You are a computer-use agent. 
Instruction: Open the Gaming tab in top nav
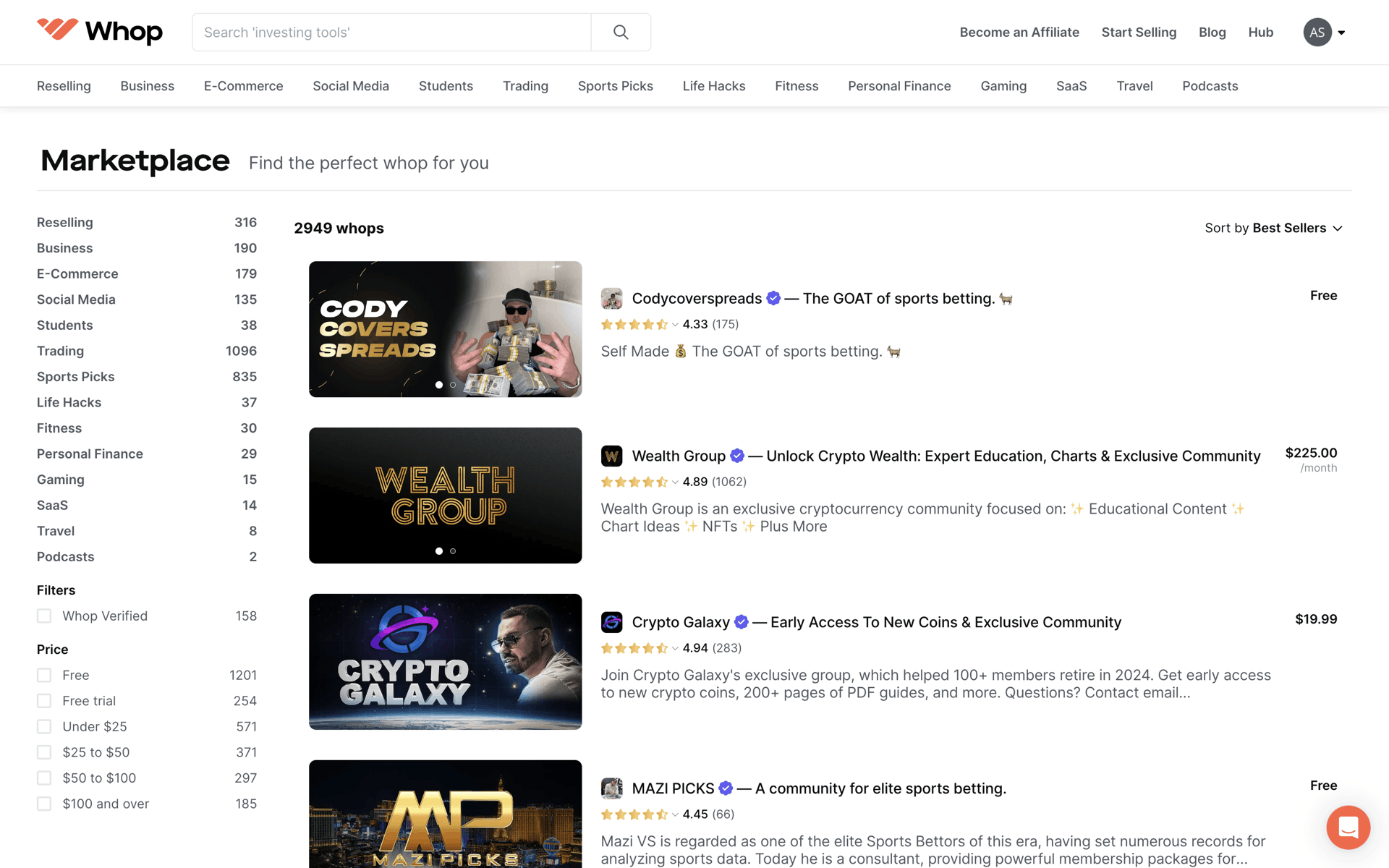coord(1003,86)
